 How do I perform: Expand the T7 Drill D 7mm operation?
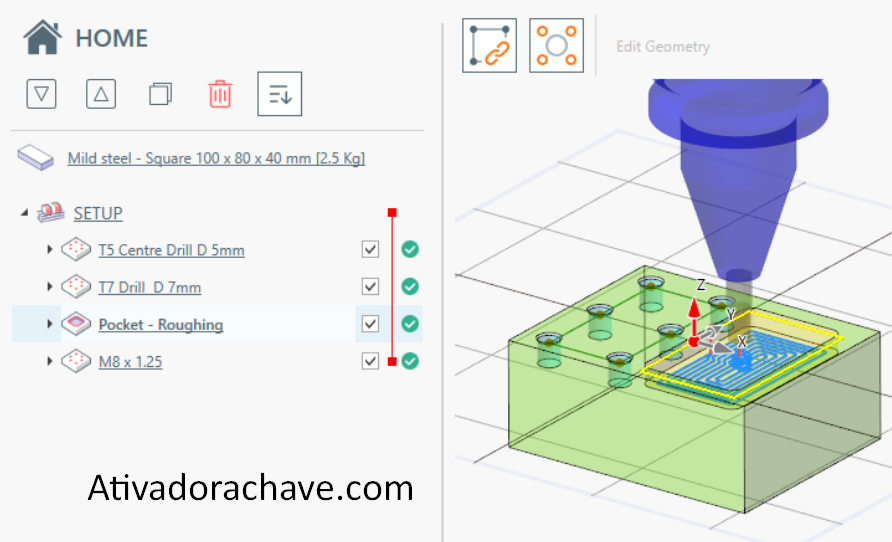(x=50, y=287)
